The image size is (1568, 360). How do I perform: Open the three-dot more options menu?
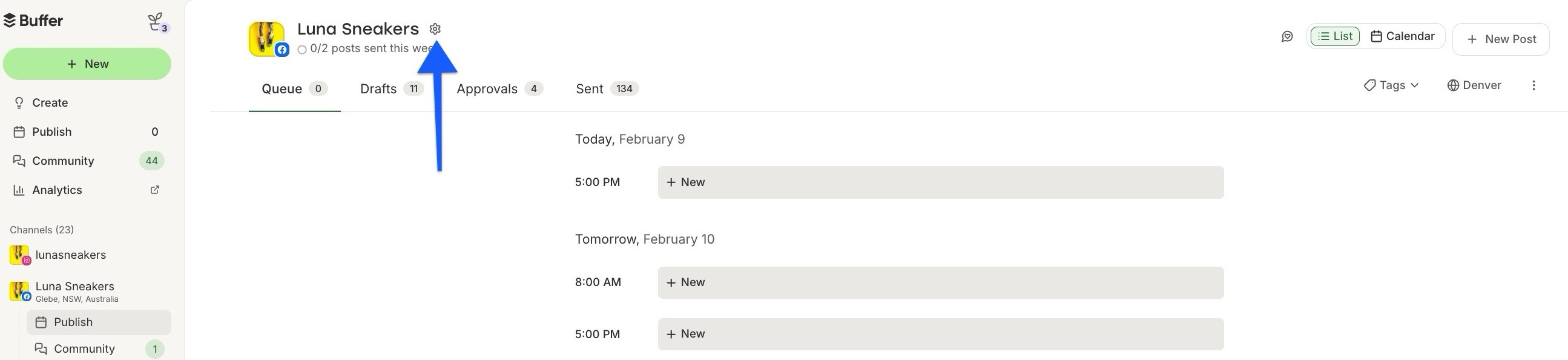1533,85
